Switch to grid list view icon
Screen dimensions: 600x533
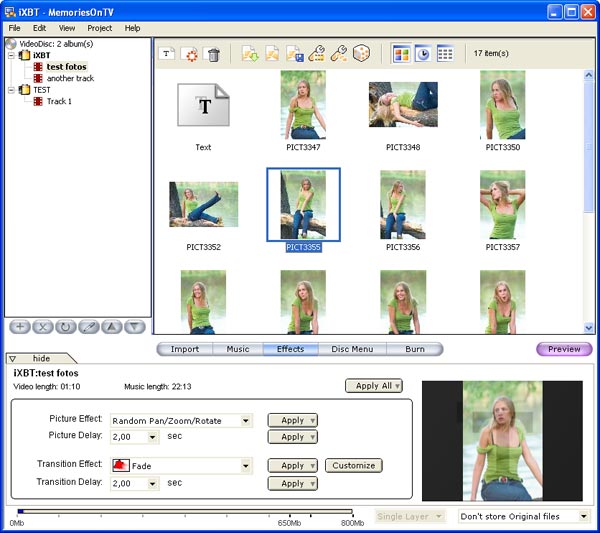coord(445,54)
